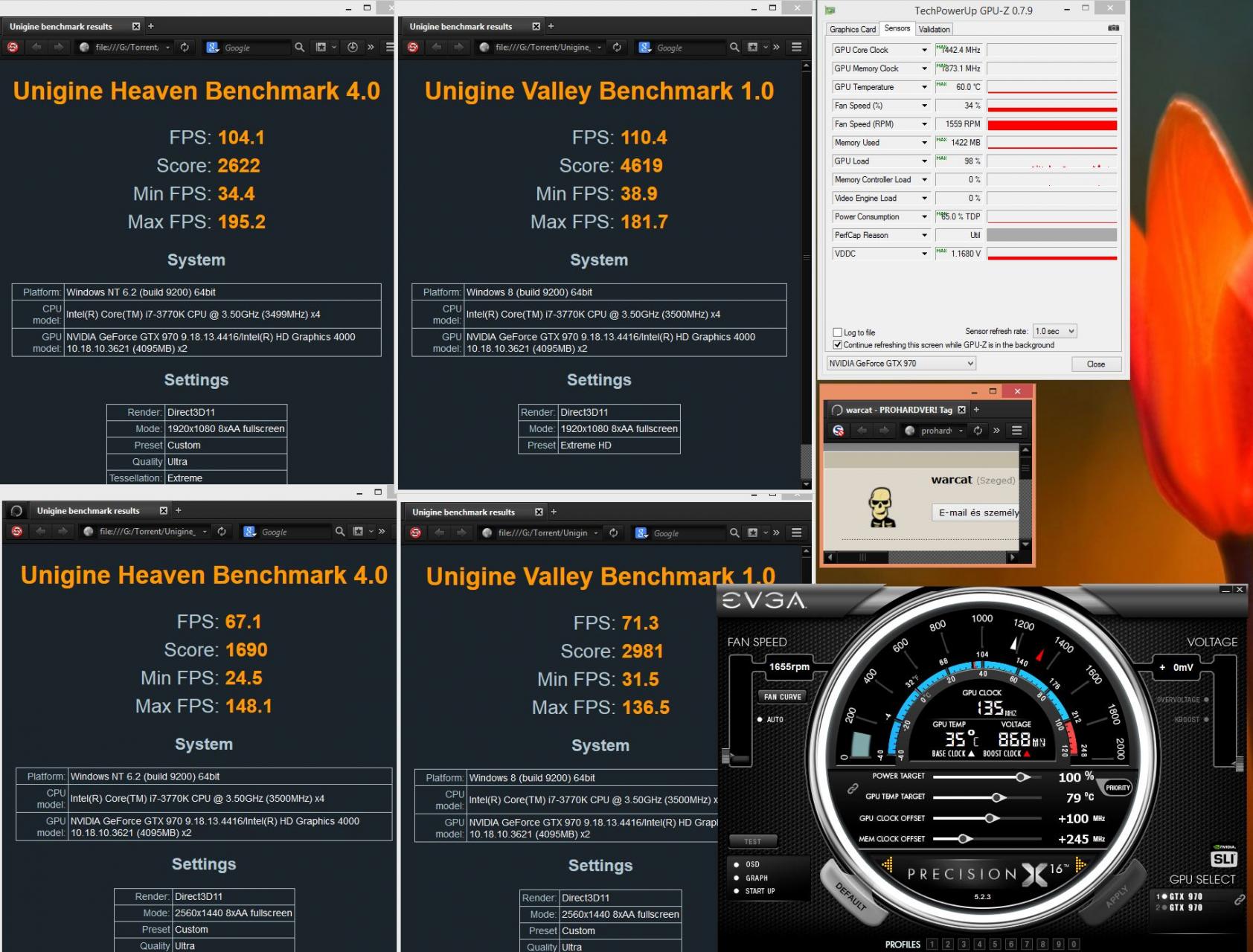Open FAN CURVE settings in Precision X
This screenshot has width=1253, height=952.
click(x=782, y=697)
